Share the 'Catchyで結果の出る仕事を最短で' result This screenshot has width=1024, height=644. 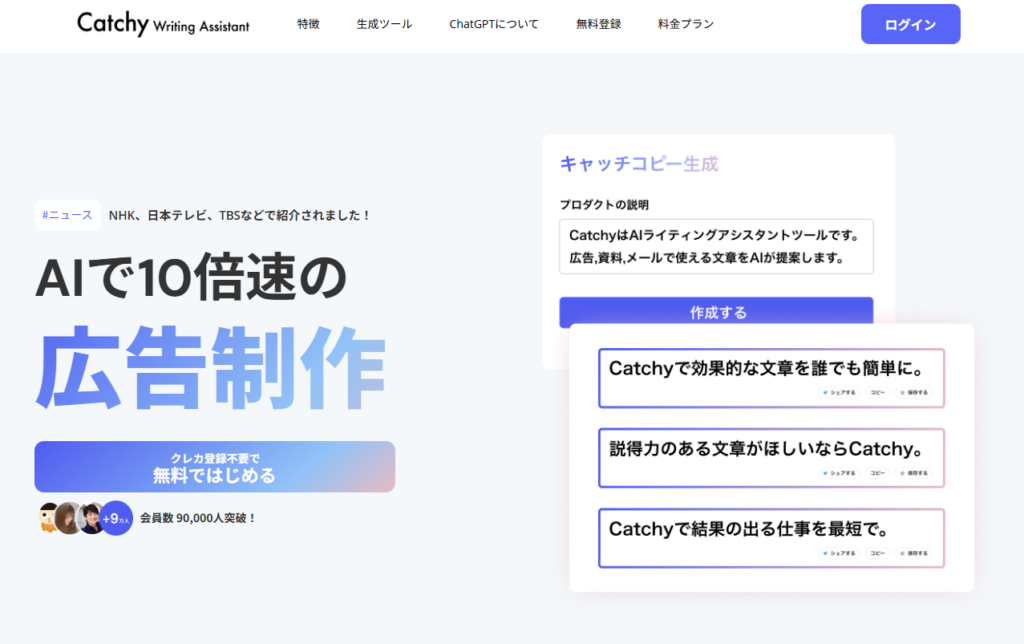point(839,553)
